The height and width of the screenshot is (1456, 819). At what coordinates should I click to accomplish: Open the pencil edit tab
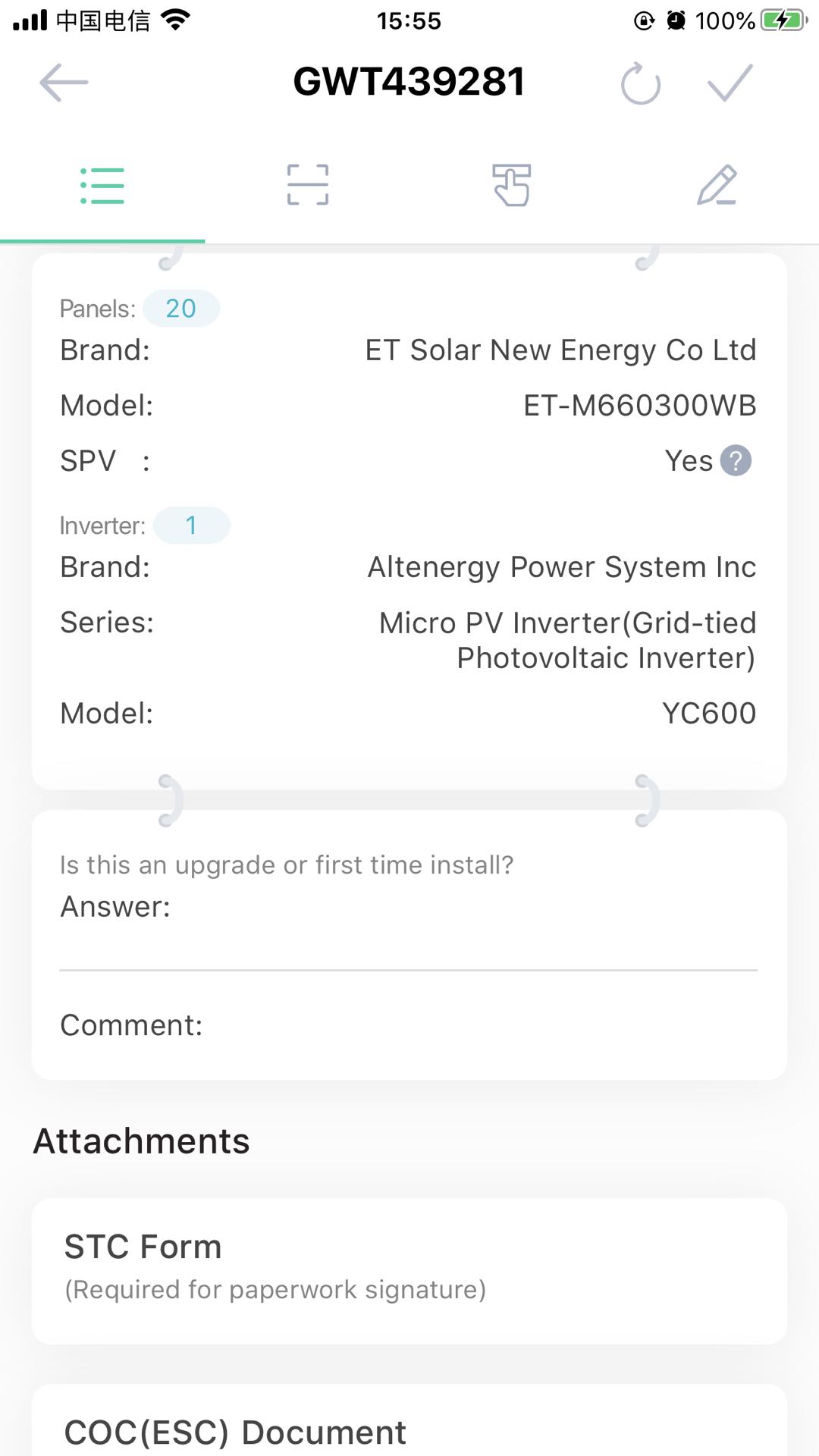pyautogui.click(x=717, y=185)
